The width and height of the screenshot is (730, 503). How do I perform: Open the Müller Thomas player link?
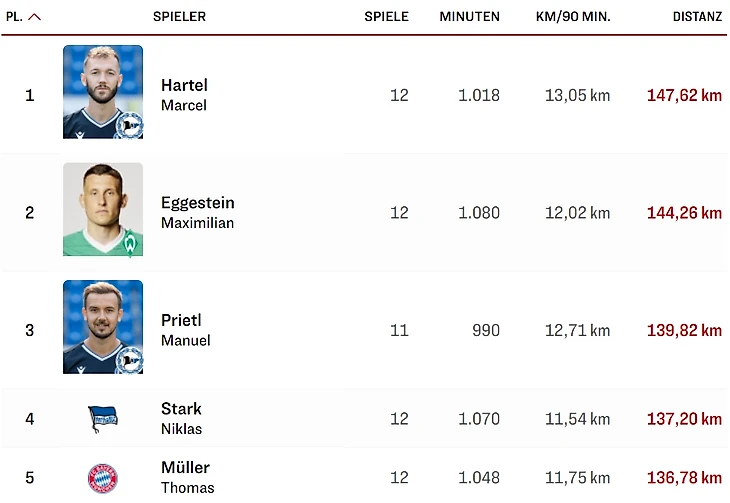pos(187,477)
